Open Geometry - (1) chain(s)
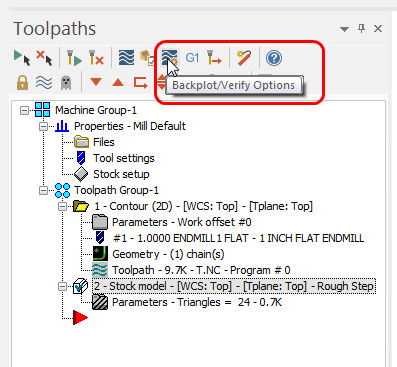The width and height of the screenshot is (397, 367). coord(168,254)
